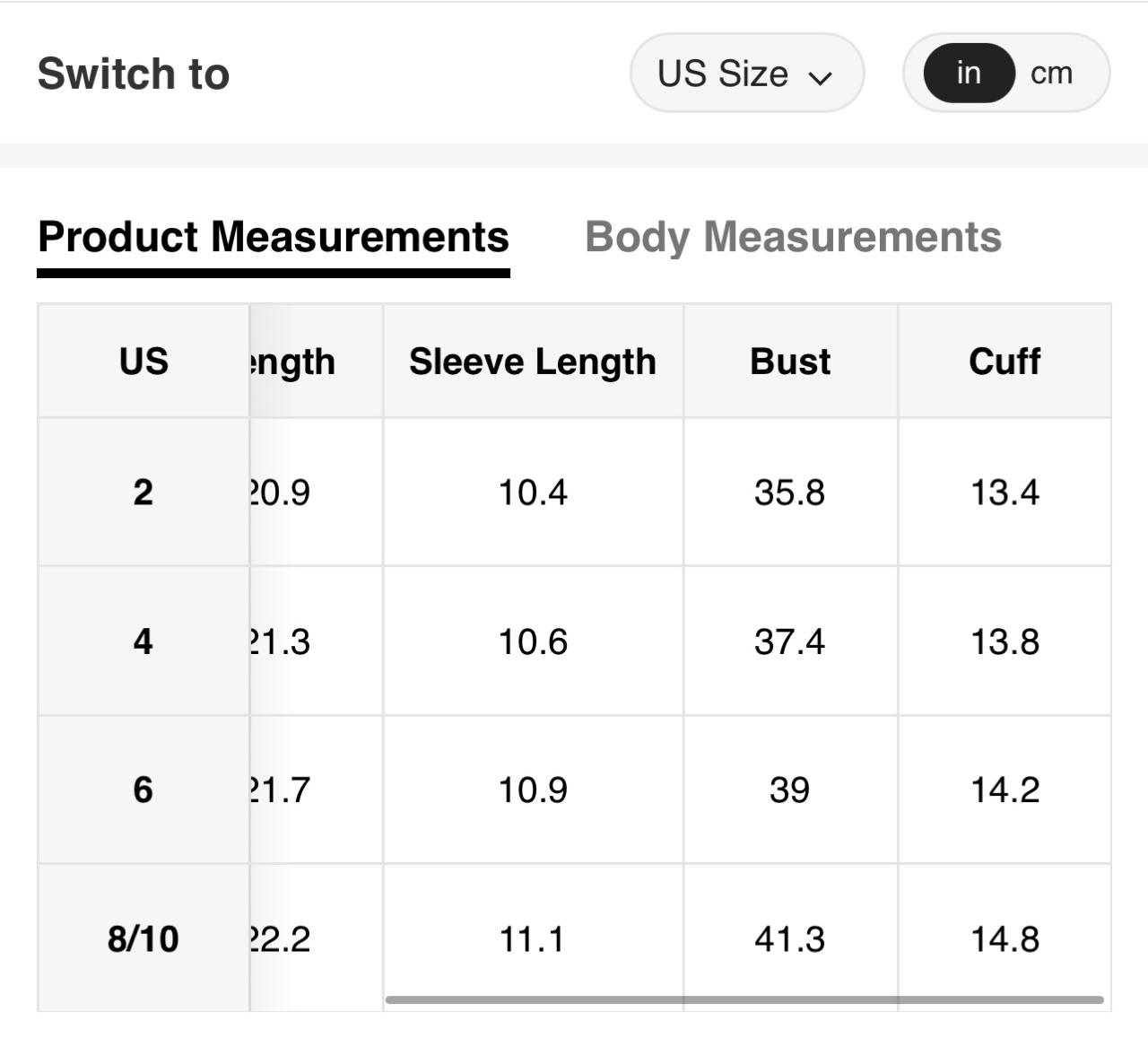Click the 'Switch to' label text

click(x=134, y=74)
